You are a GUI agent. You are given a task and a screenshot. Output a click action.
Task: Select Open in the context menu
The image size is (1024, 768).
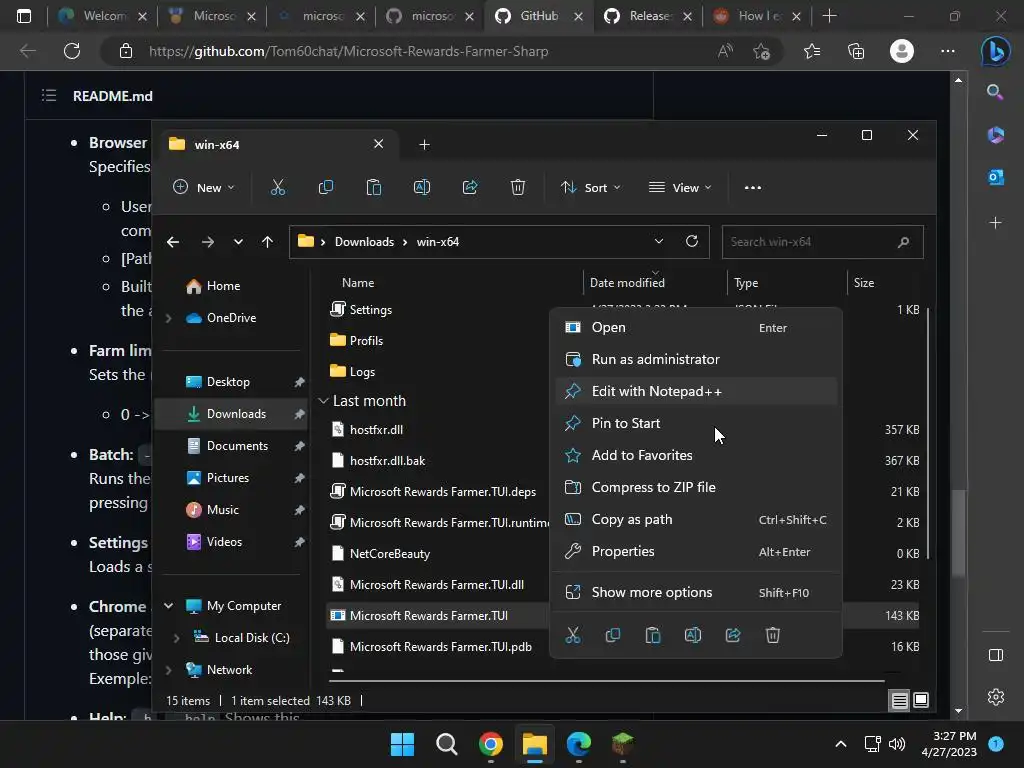coord(696,327)
